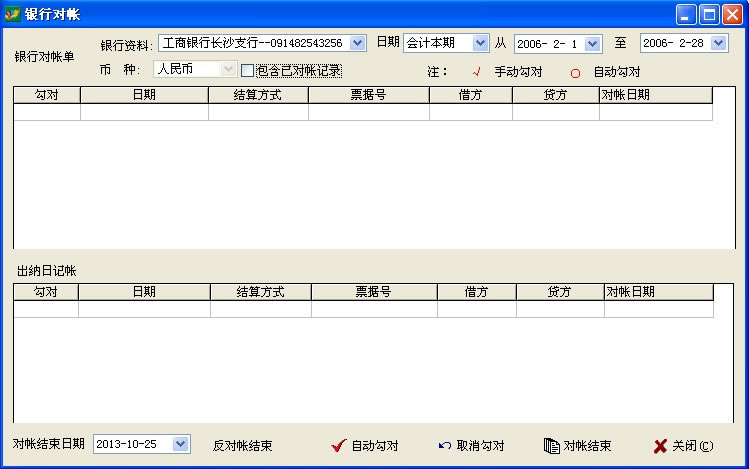The height and width of the screenshot is (469, 749).
Task: Open the disabled 币种 人民币 dropdown
Action: click(229, 70)
